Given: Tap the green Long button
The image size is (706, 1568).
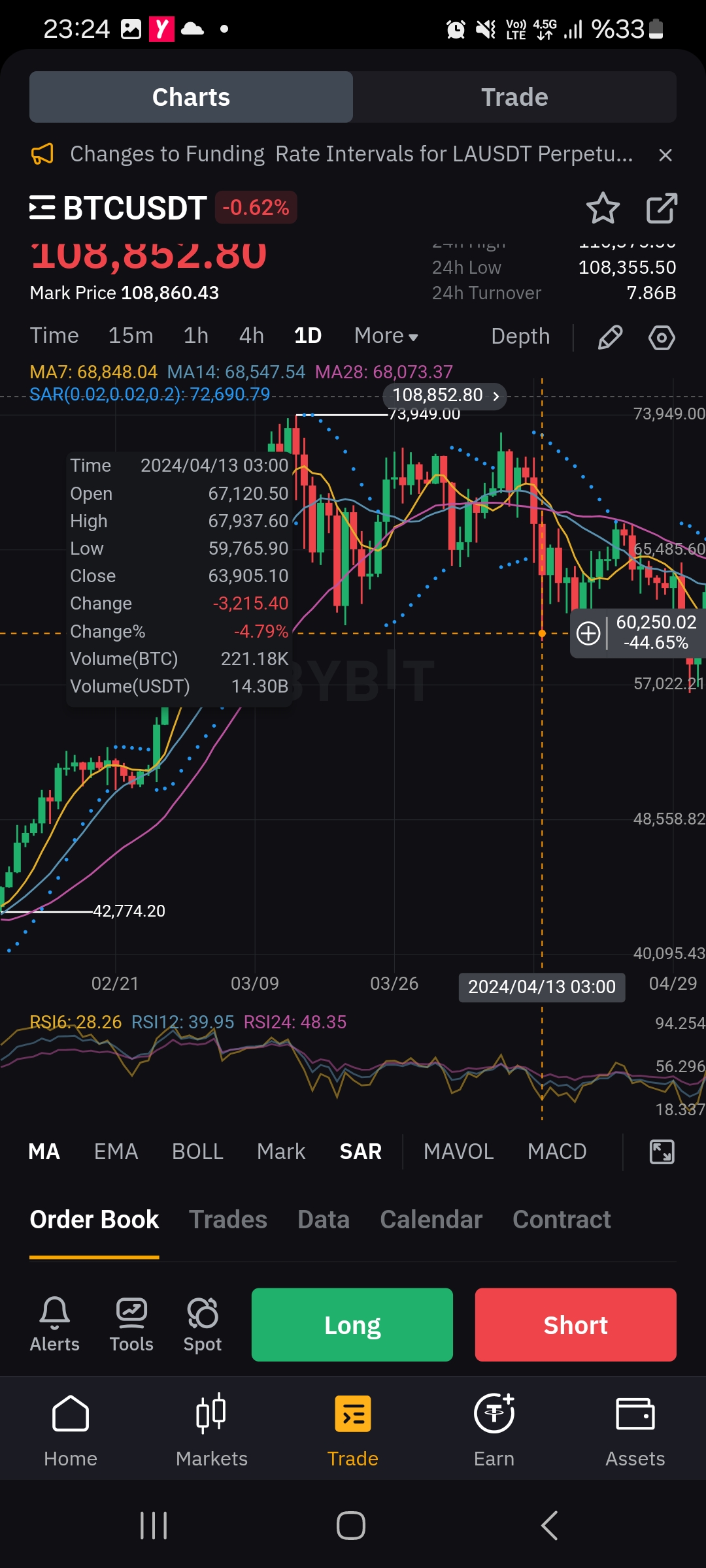Looking at the screenshot, I should [x=352, y=1325].
